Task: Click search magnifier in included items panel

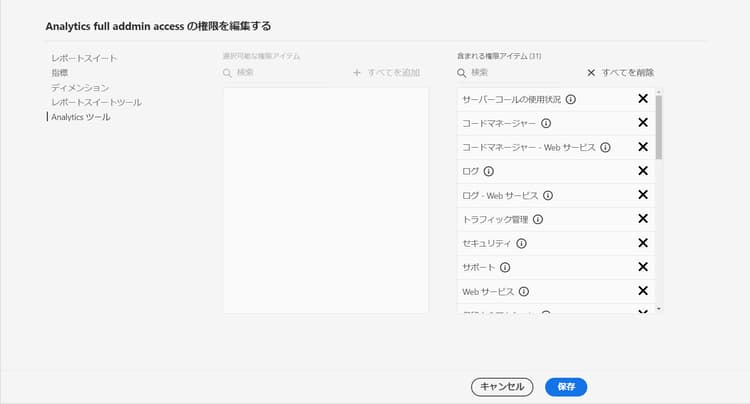Action: 462,73
